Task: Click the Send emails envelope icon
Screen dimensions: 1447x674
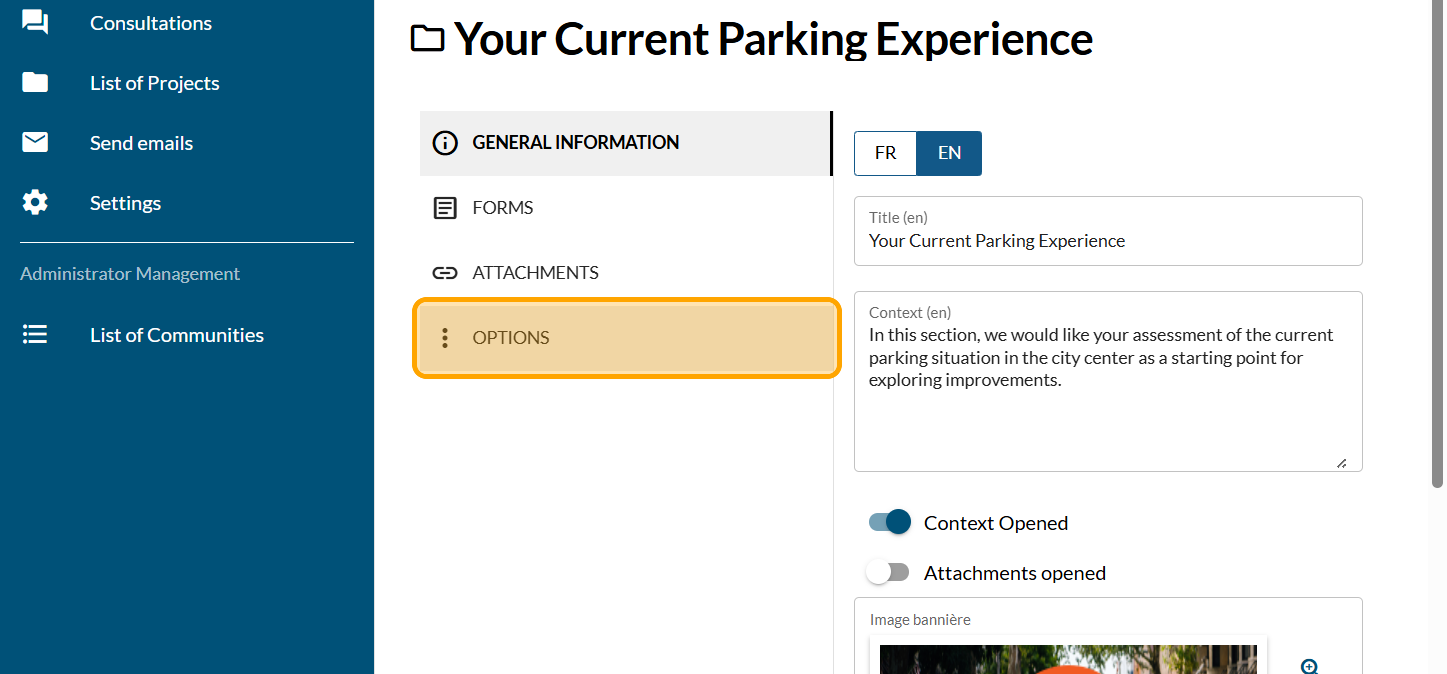Action: [35, 143]
